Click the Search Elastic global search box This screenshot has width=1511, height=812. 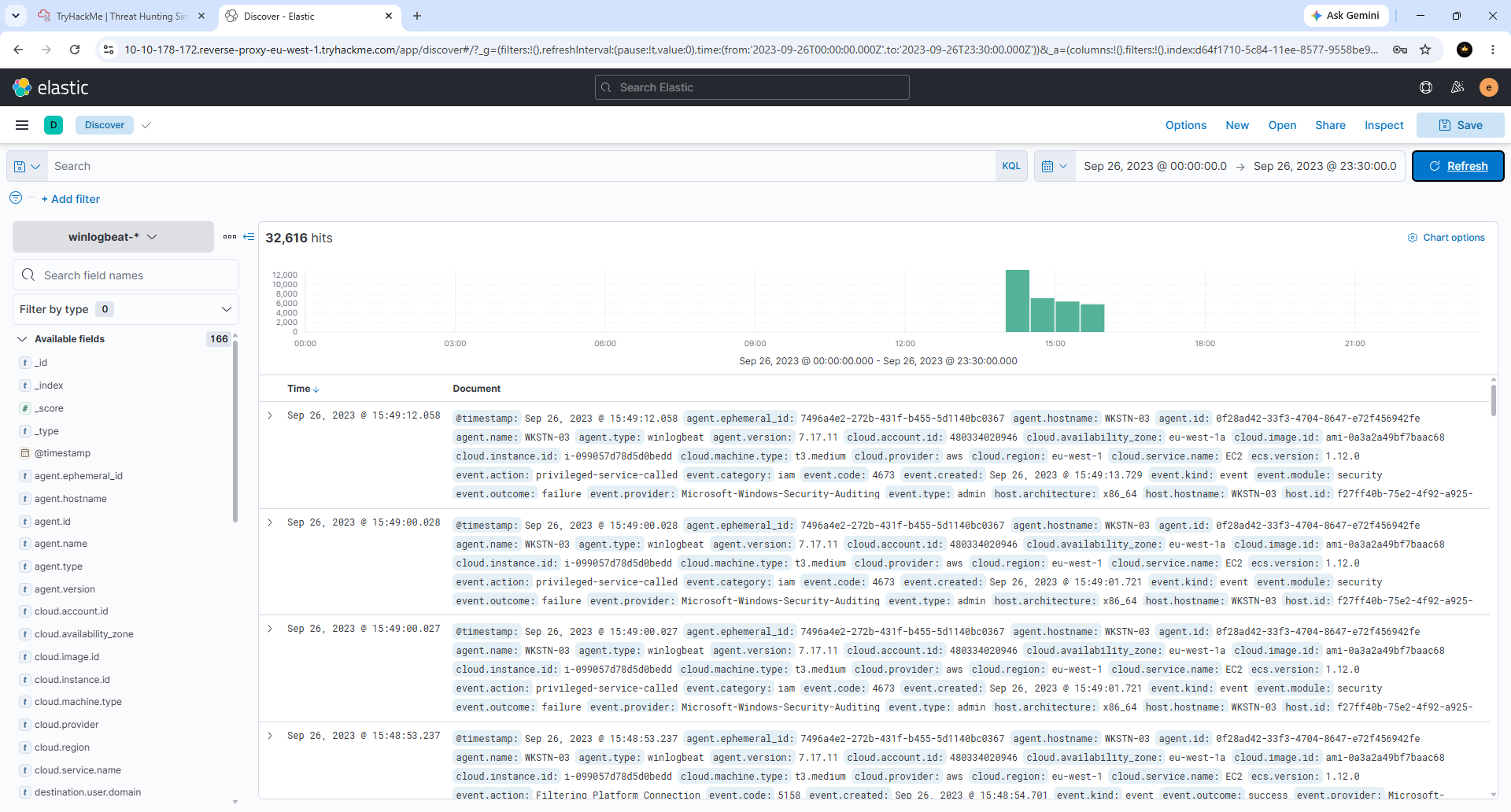(752, 87)
